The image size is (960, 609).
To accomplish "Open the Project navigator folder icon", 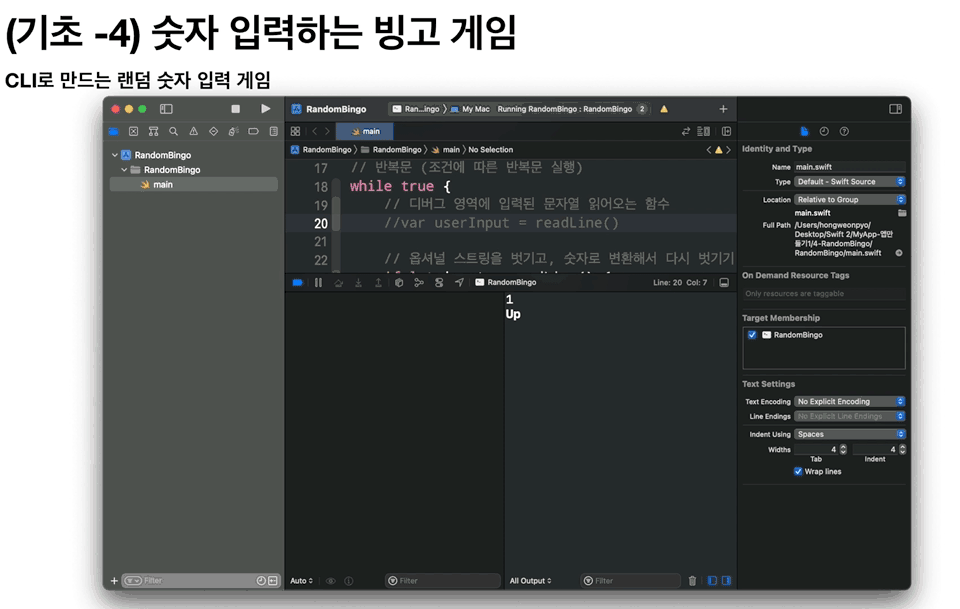I will point(113,131).
